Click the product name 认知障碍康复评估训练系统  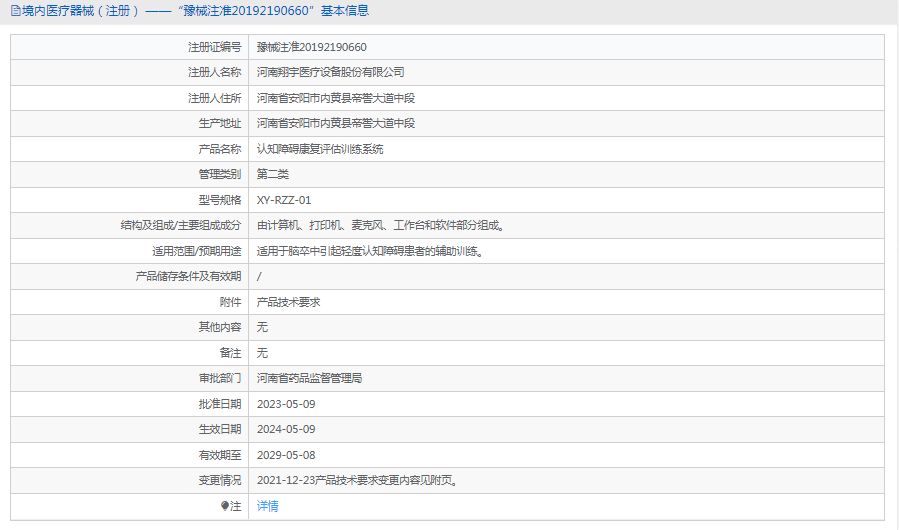pyautogui.click(x=320, y=149)
